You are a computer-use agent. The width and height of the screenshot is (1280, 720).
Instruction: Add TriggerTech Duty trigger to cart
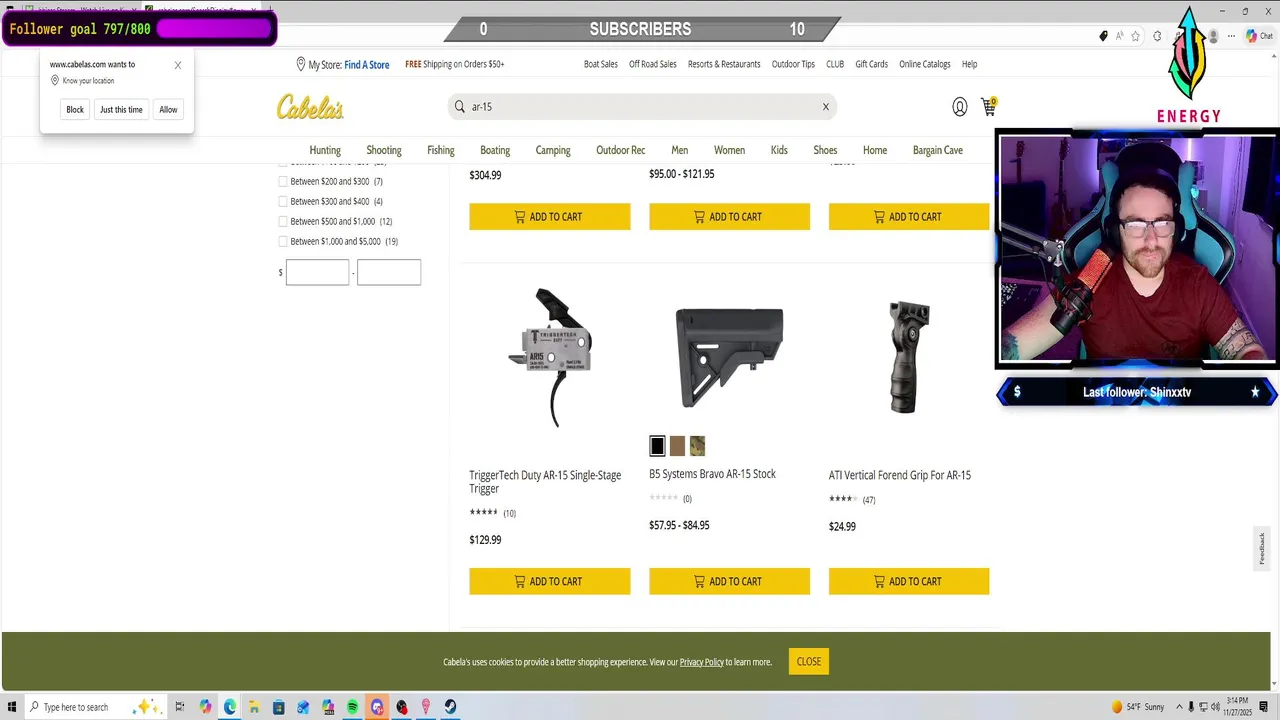(x=550, y=581)
